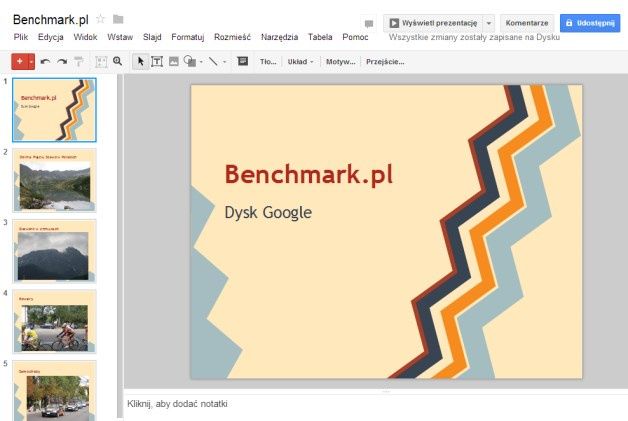Click the zoom to fit icon
The image size is (628, 421).
tap(101, 62)
